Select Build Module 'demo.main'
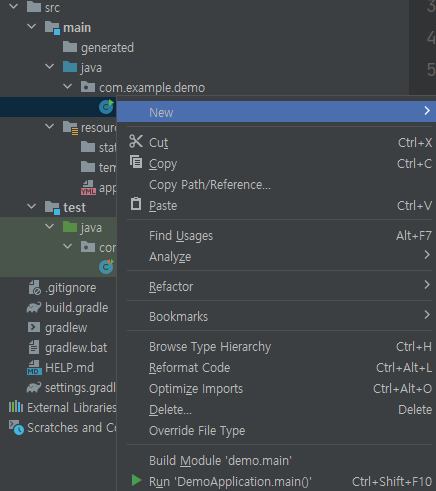 click(276, 461)
